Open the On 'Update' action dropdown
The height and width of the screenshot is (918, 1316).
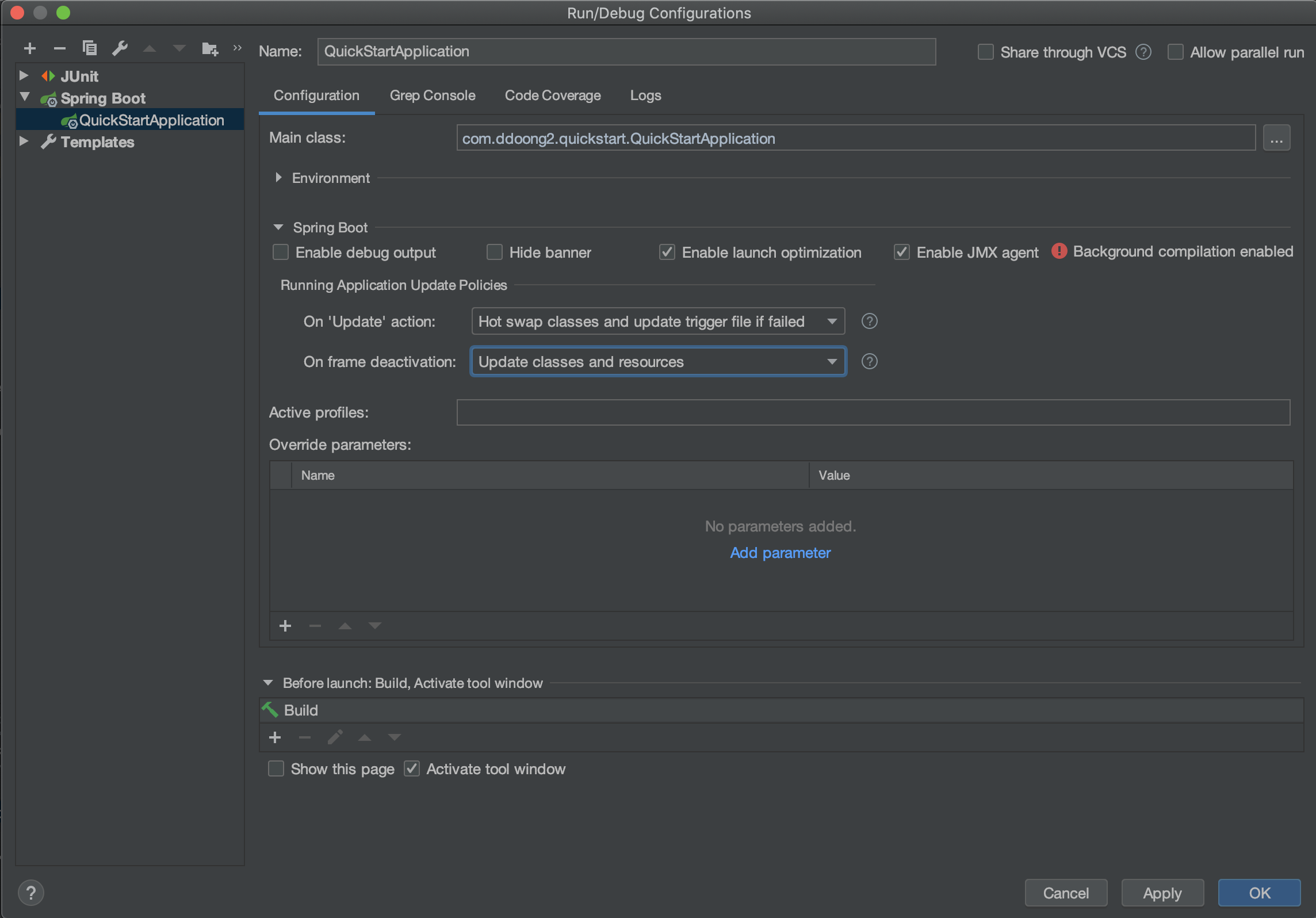point(657,322)
